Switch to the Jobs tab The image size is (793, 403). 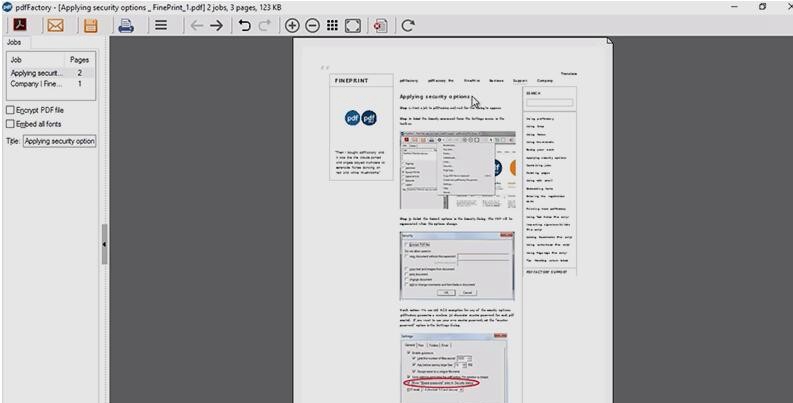[x=14, y=42]
